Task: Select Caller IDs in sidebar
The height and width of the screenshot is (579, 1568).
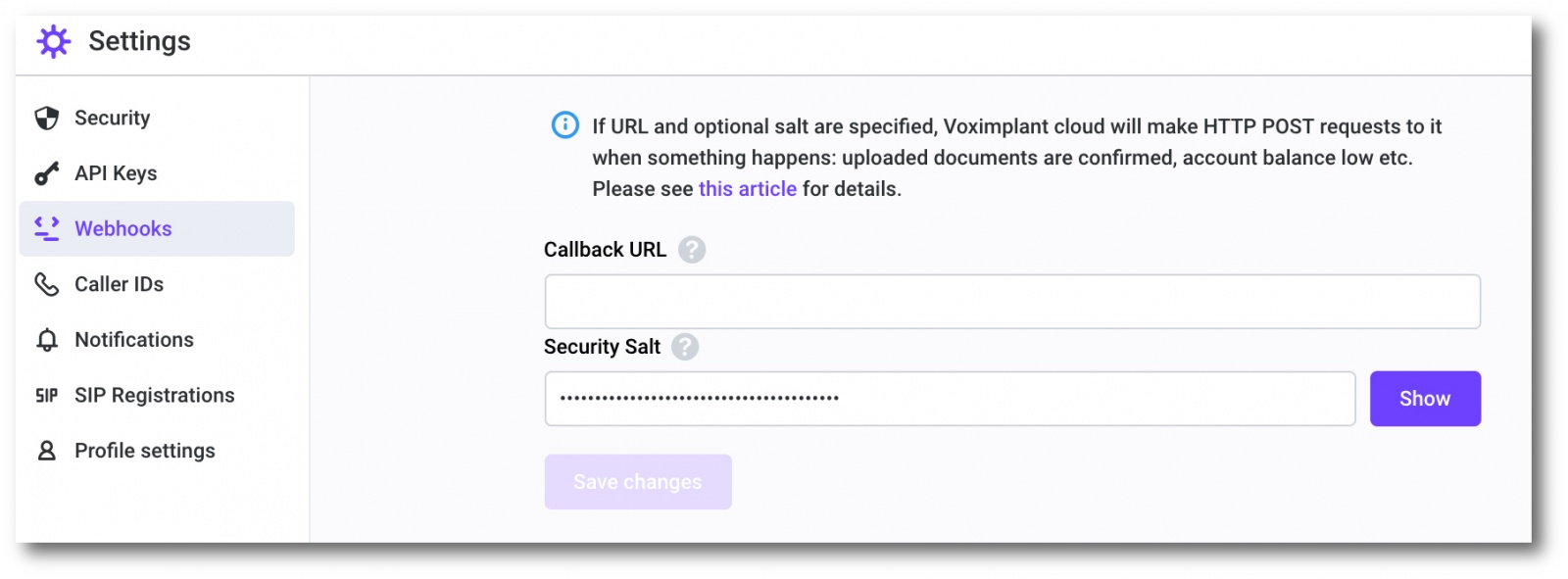Action: point(119,284)
